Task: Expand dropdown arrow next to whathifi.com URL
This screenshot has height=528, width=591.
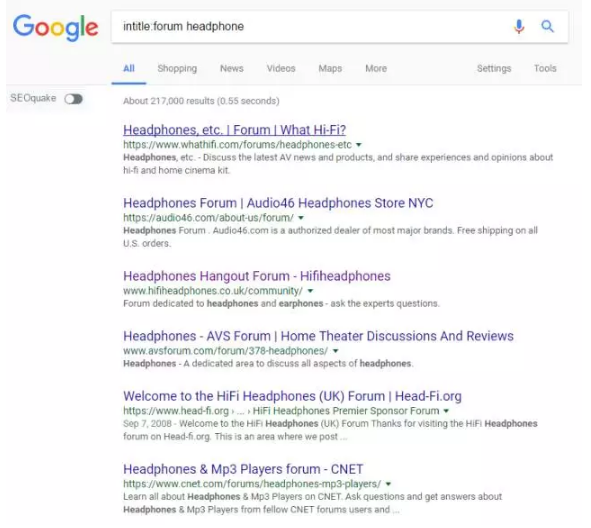Action: coord(359,145)
